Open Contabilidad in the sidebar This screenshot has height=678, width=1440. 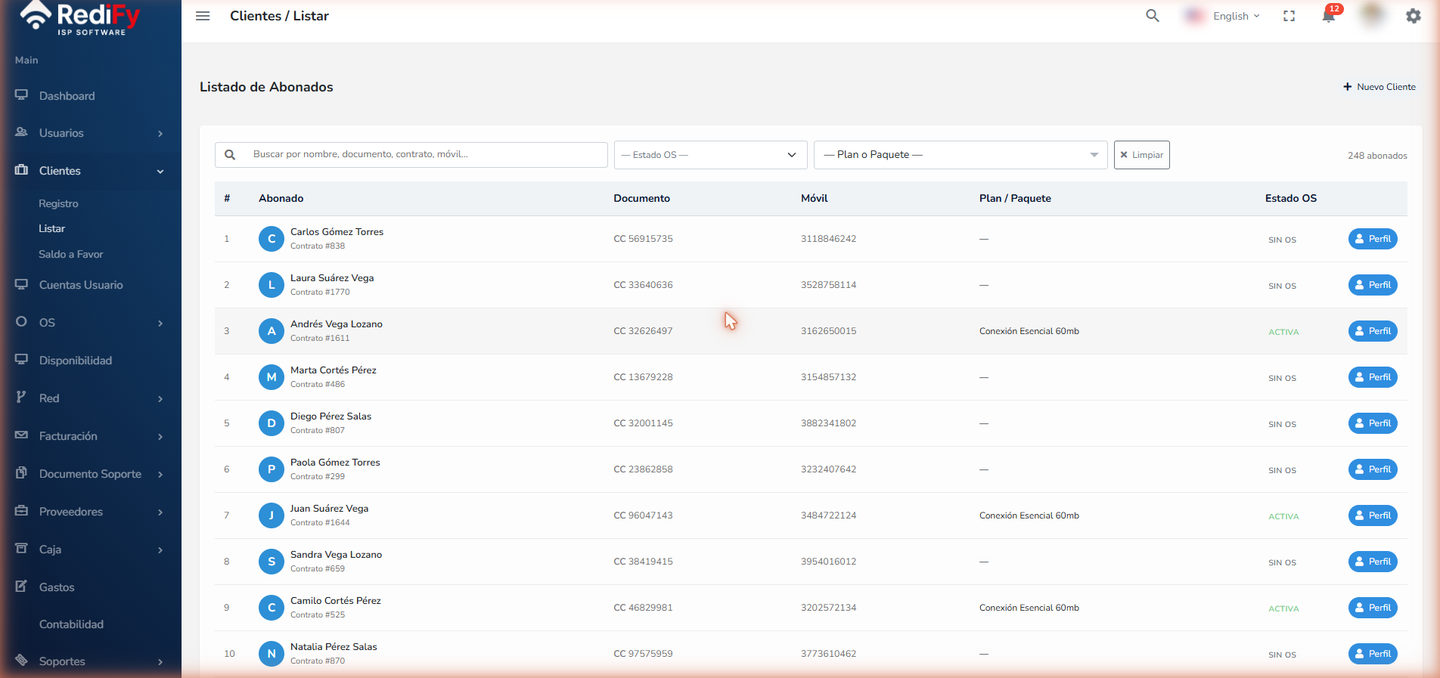click(x=71, y=624)
